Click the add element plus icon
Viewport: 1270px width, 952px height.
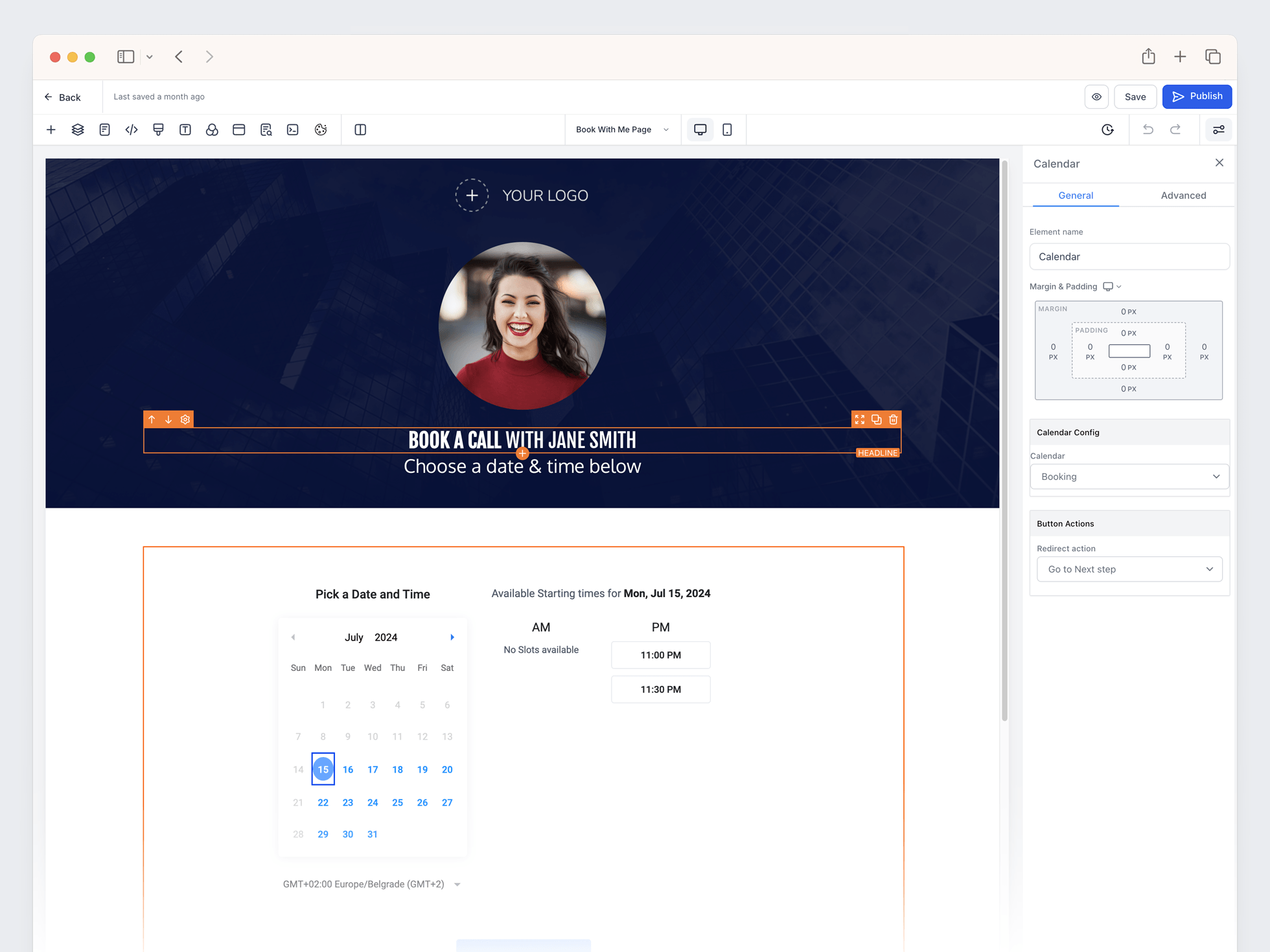point(51,130)
